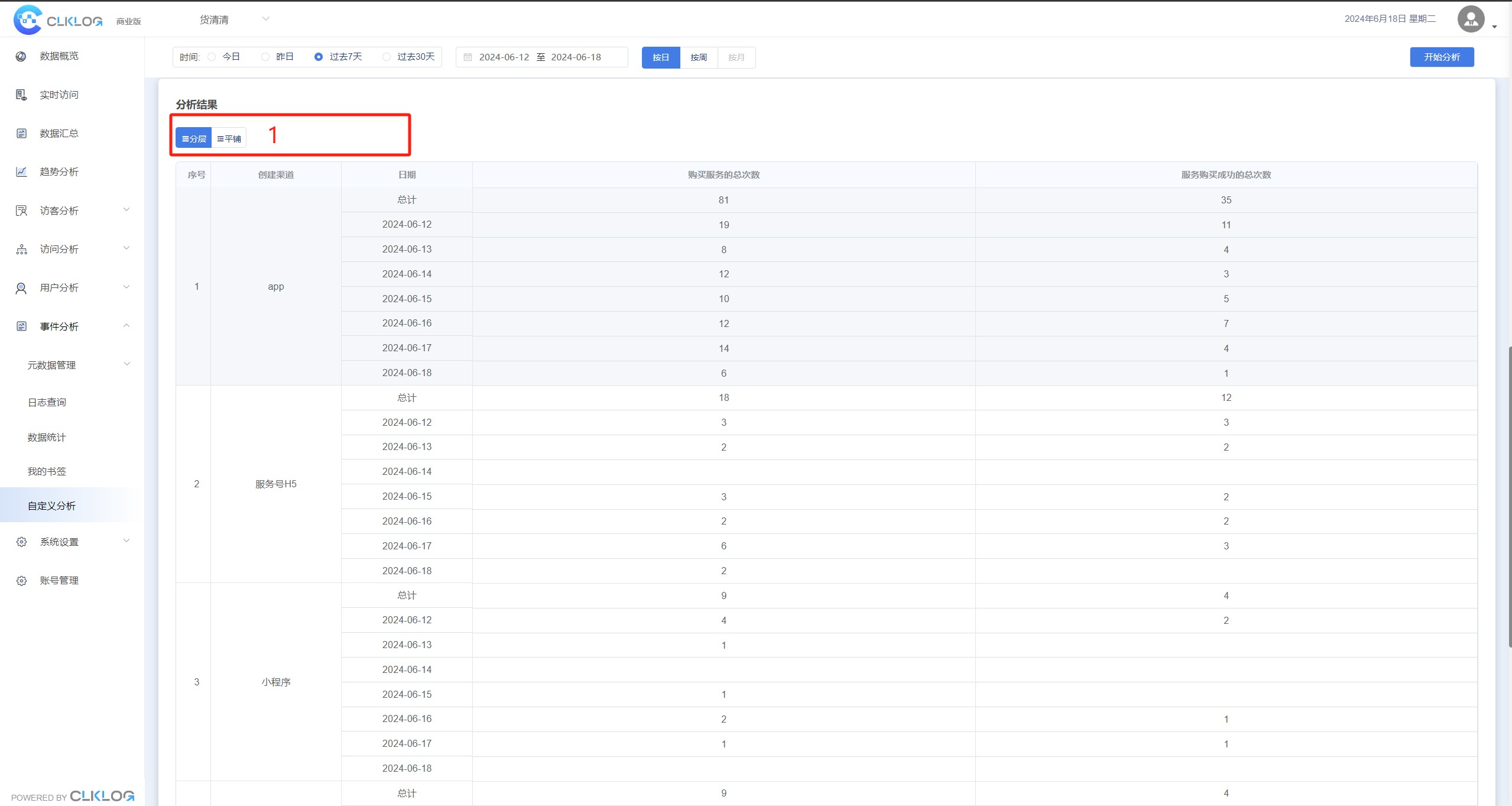Click the 用户分析 person icon
This screenshot has height=806, width=1512.
21,288
